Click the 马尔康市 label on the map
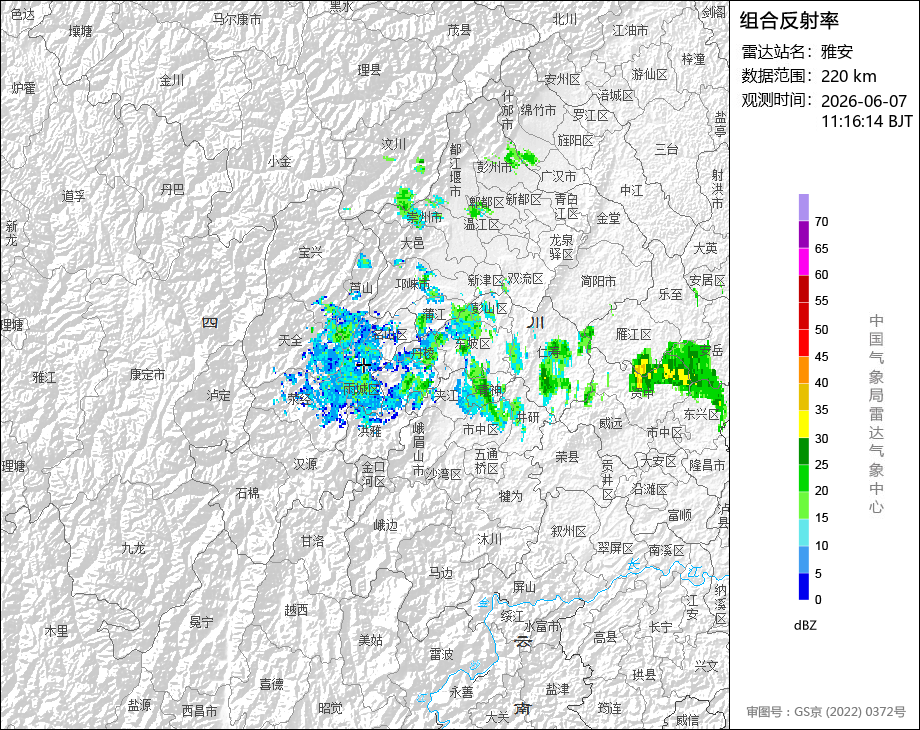Image resolution: width=920 pixels, height=730 pixels. point(236,19)
